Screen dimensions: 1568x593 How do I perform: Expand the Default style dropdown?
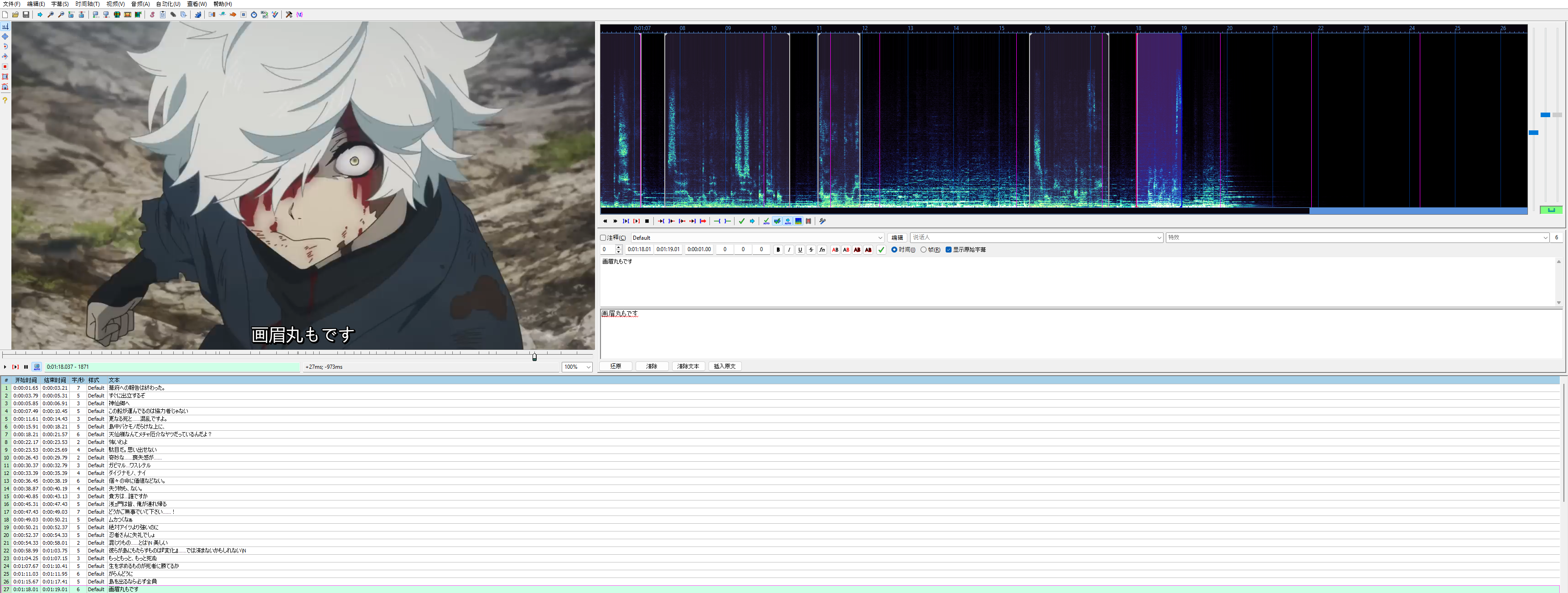pos(880,238)
